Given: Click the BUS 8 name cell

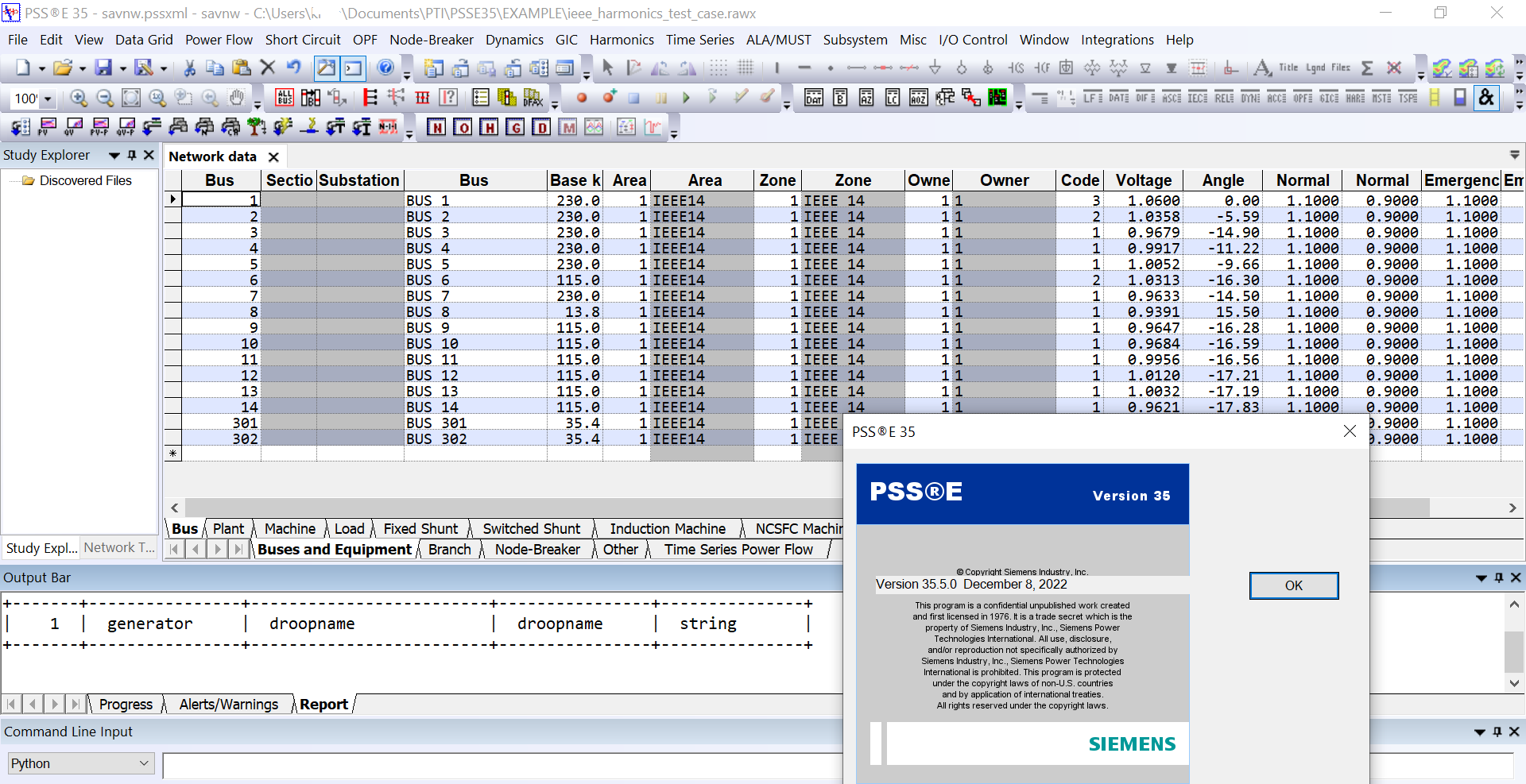Looking at the screenshot, I should [475, 311].
